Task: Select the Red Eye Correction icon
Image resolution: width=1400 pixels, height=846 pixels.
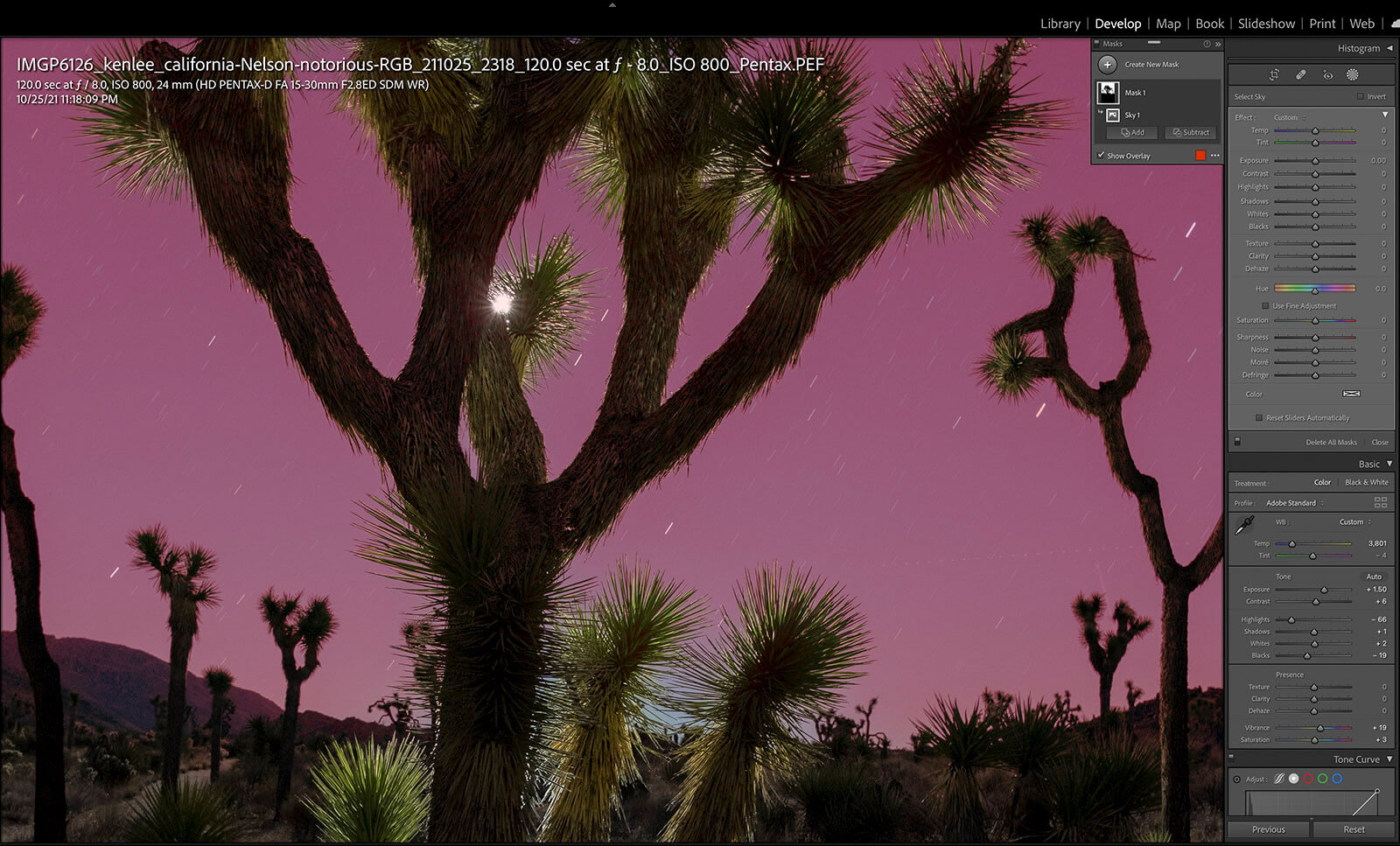Action: tap(1327, 75)
